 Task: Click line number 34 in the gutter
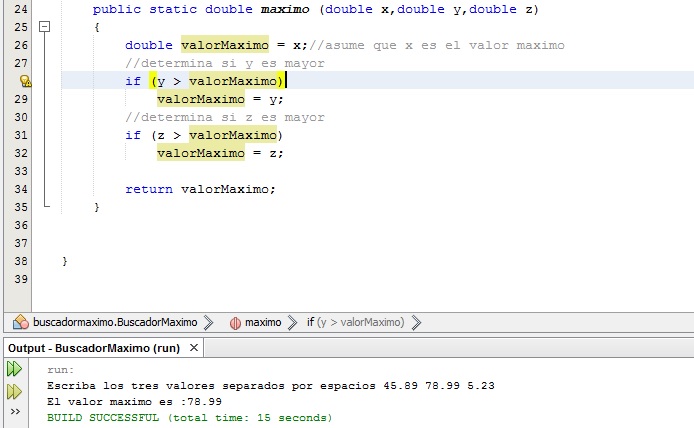pyautogui.click(x=22, y=189)
